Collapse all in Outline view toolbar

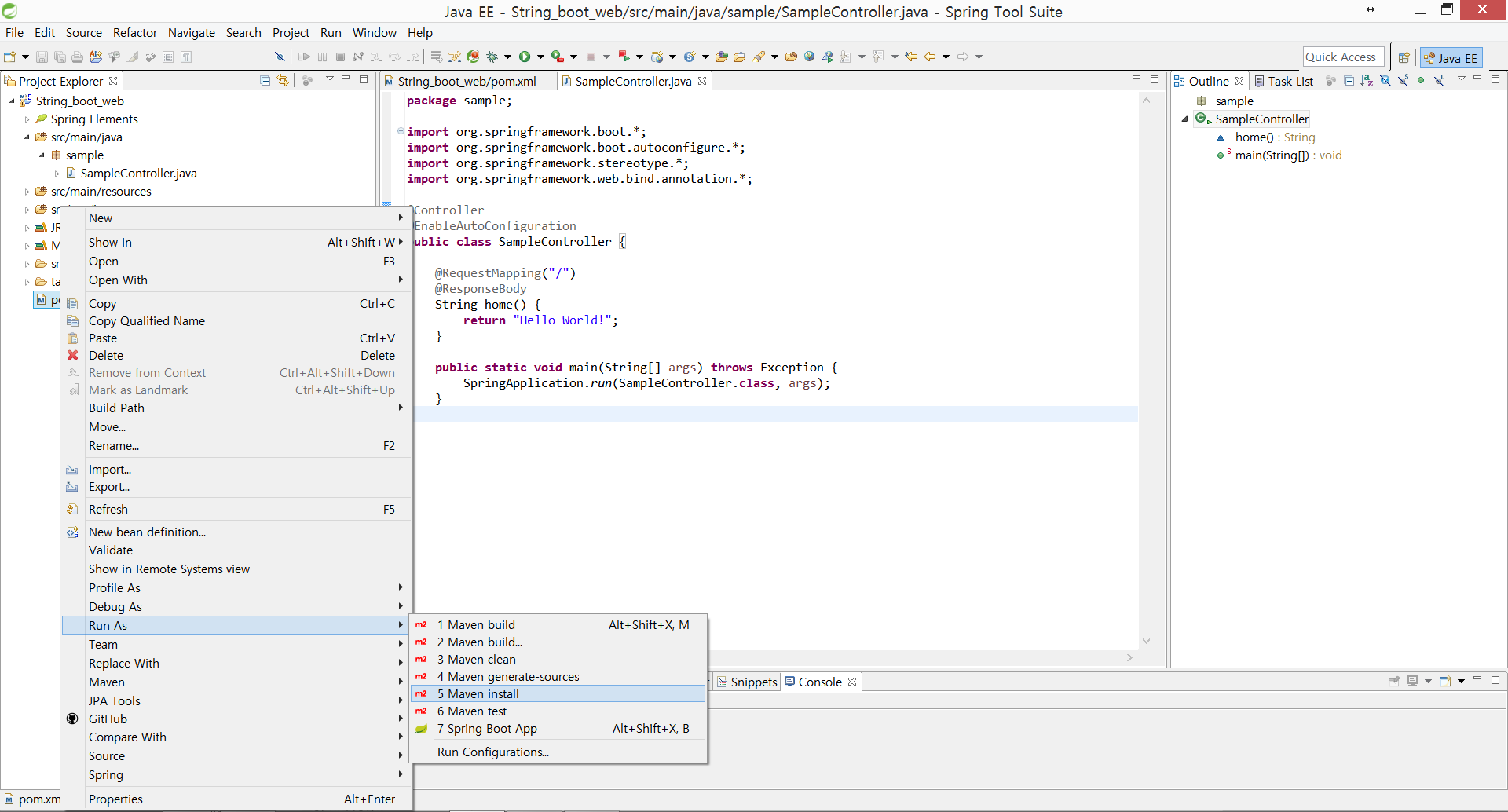click(x=1349, y=80)
